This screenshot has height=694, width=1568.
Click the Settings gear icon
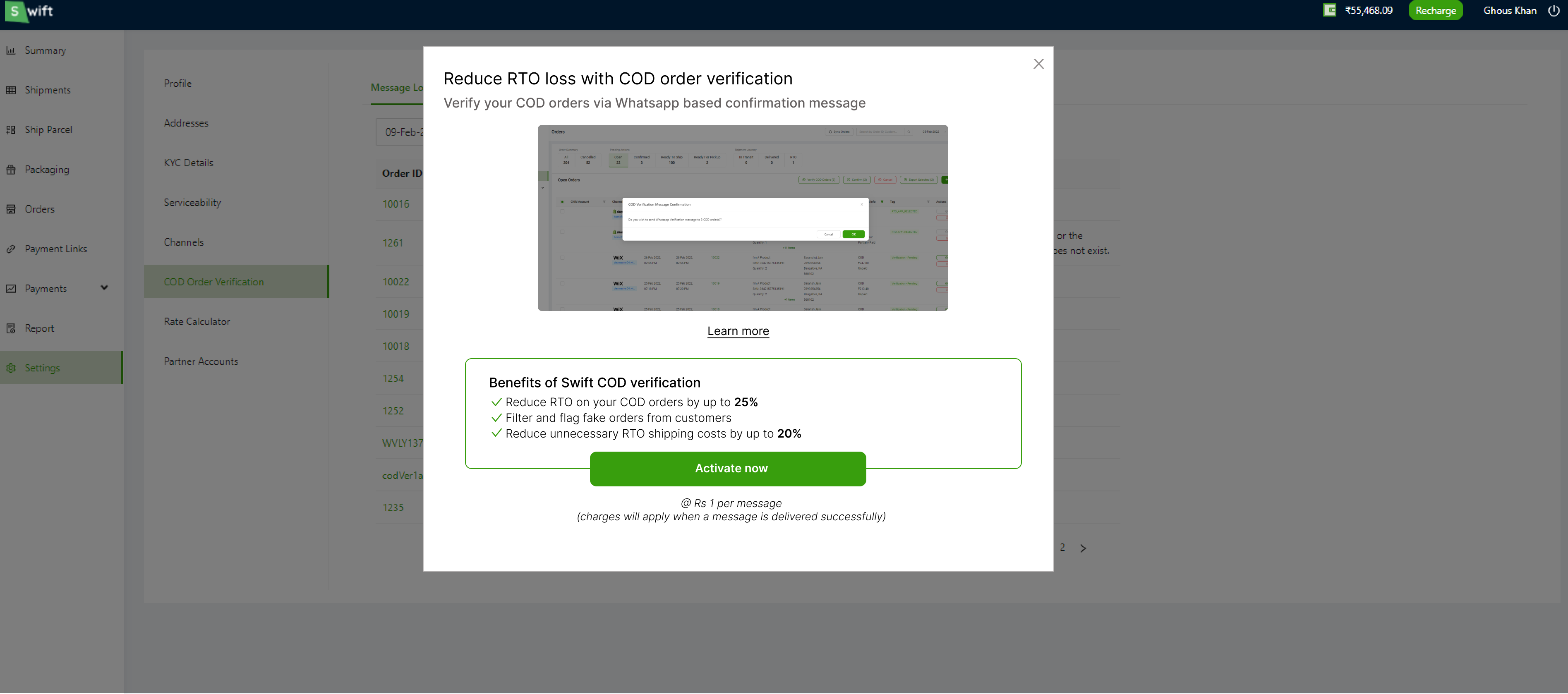pyautogui.click(x=10, y=368)
